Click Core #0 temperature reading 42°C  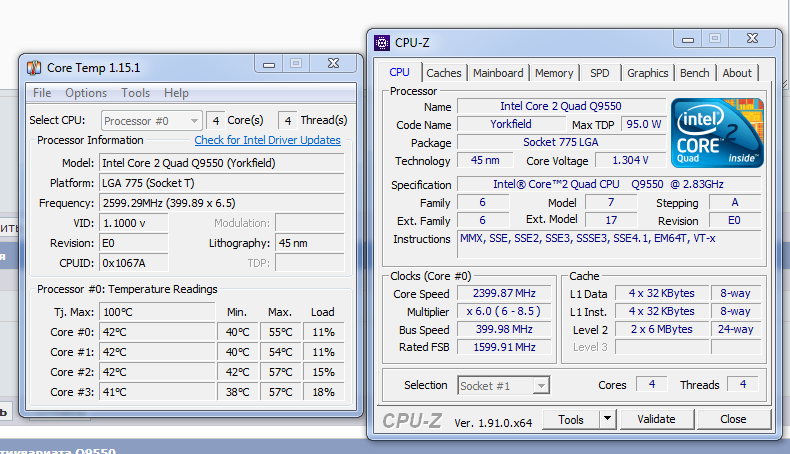pyautogui.click(x=157, y=333)
